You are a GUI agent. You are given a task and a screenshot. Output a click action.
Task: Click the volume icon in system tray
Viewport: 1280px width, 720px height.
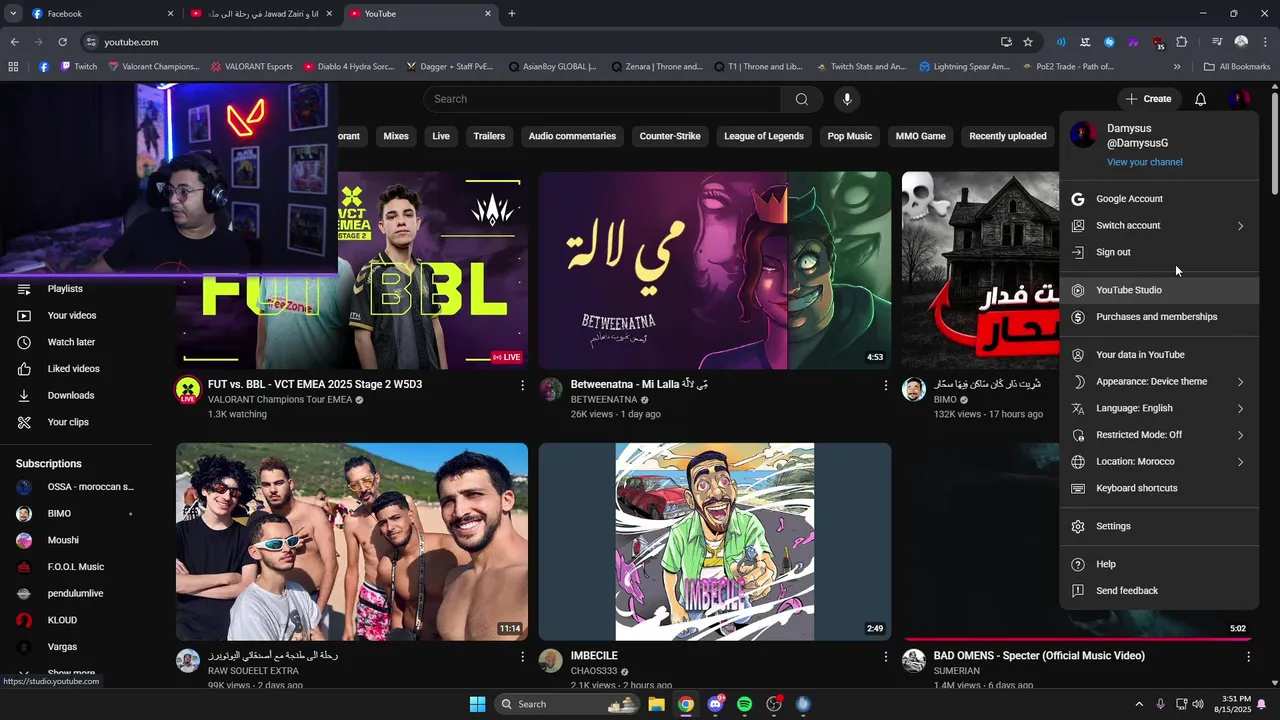(1198, 704)
